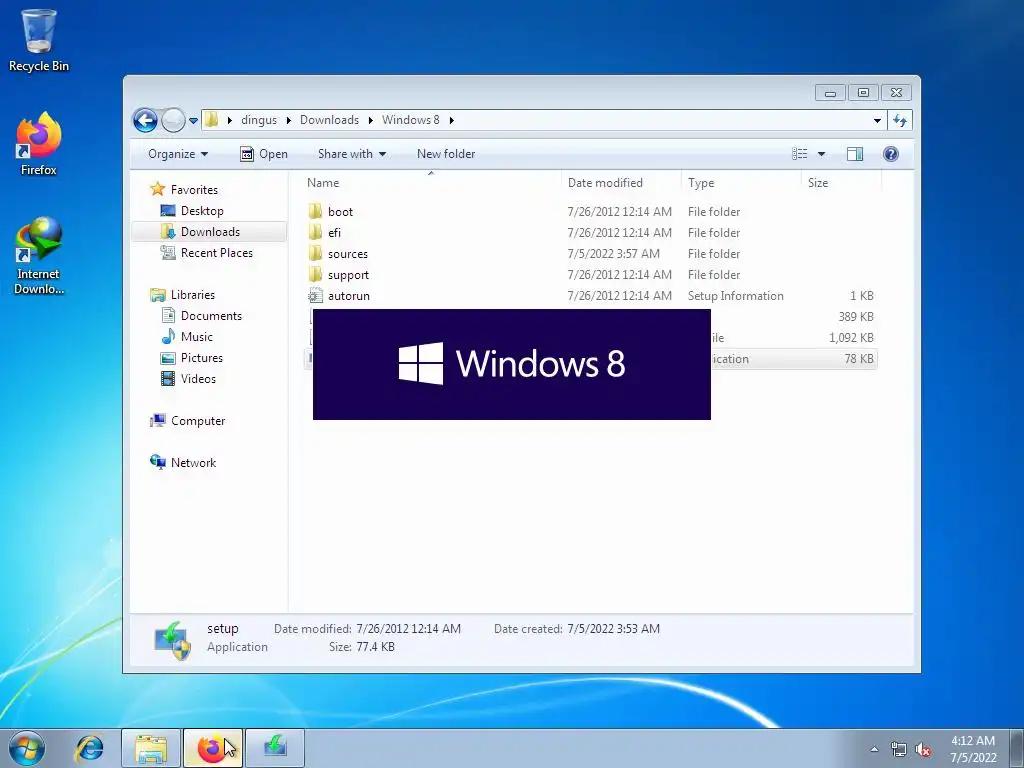The height and width of the screenshot is (768, 1024).
Task: Click the greyed Forward arrow button
Action: pyautogui.click(x=173, y=120)
